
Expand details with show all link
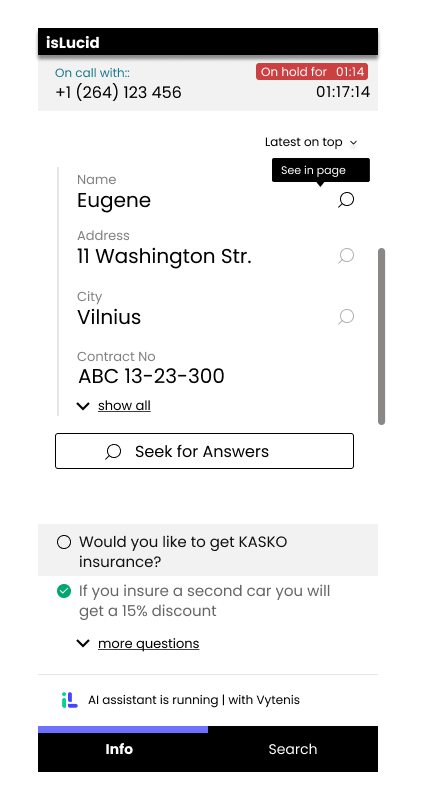(124, 406)
